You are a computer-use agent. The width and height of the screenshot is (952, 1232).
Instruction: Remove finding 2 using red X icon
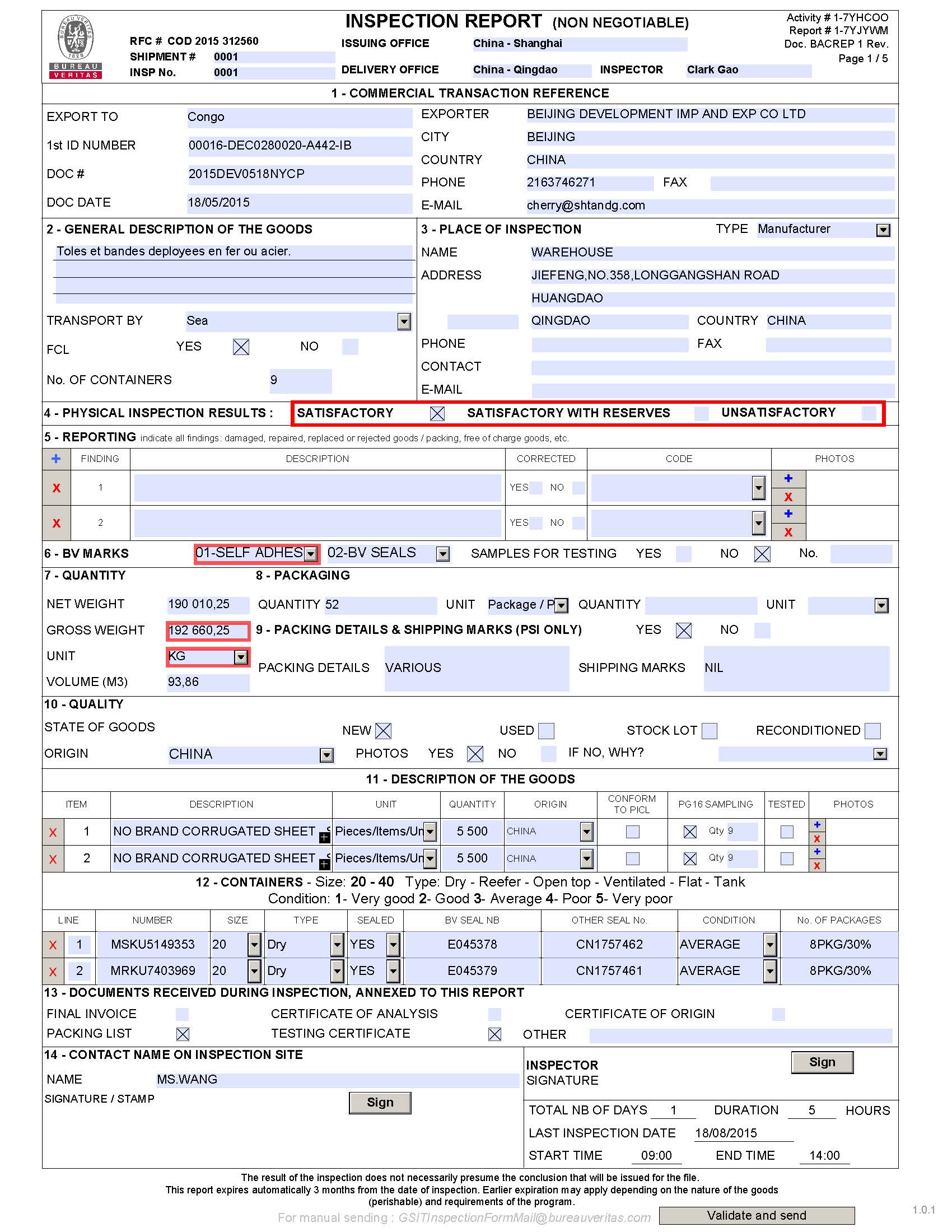point(56,523)
